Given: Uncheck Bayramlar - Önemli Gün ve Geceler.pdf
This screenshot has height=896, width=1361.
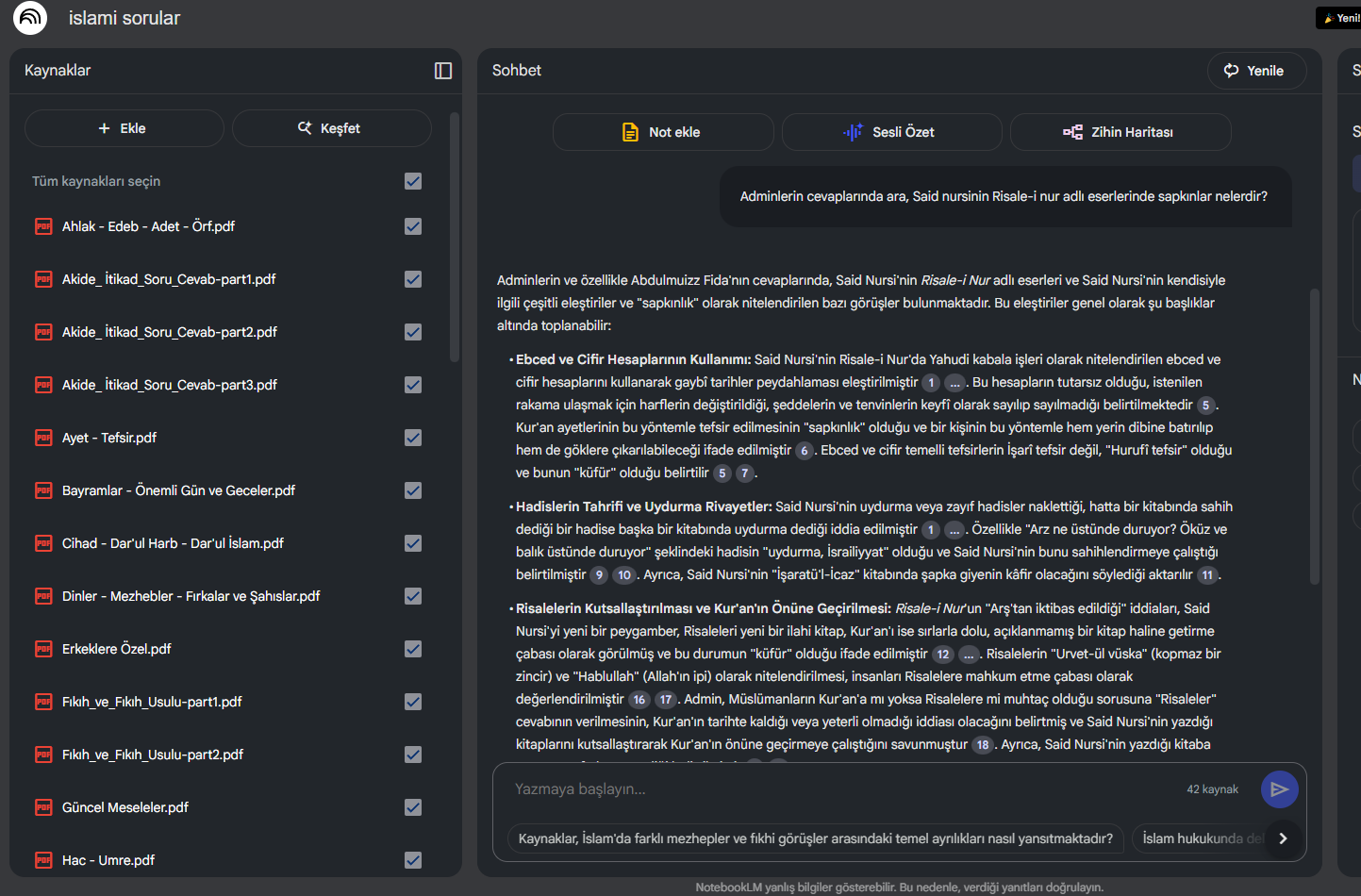Looking at the screenshot, I should tap(413, 490).
